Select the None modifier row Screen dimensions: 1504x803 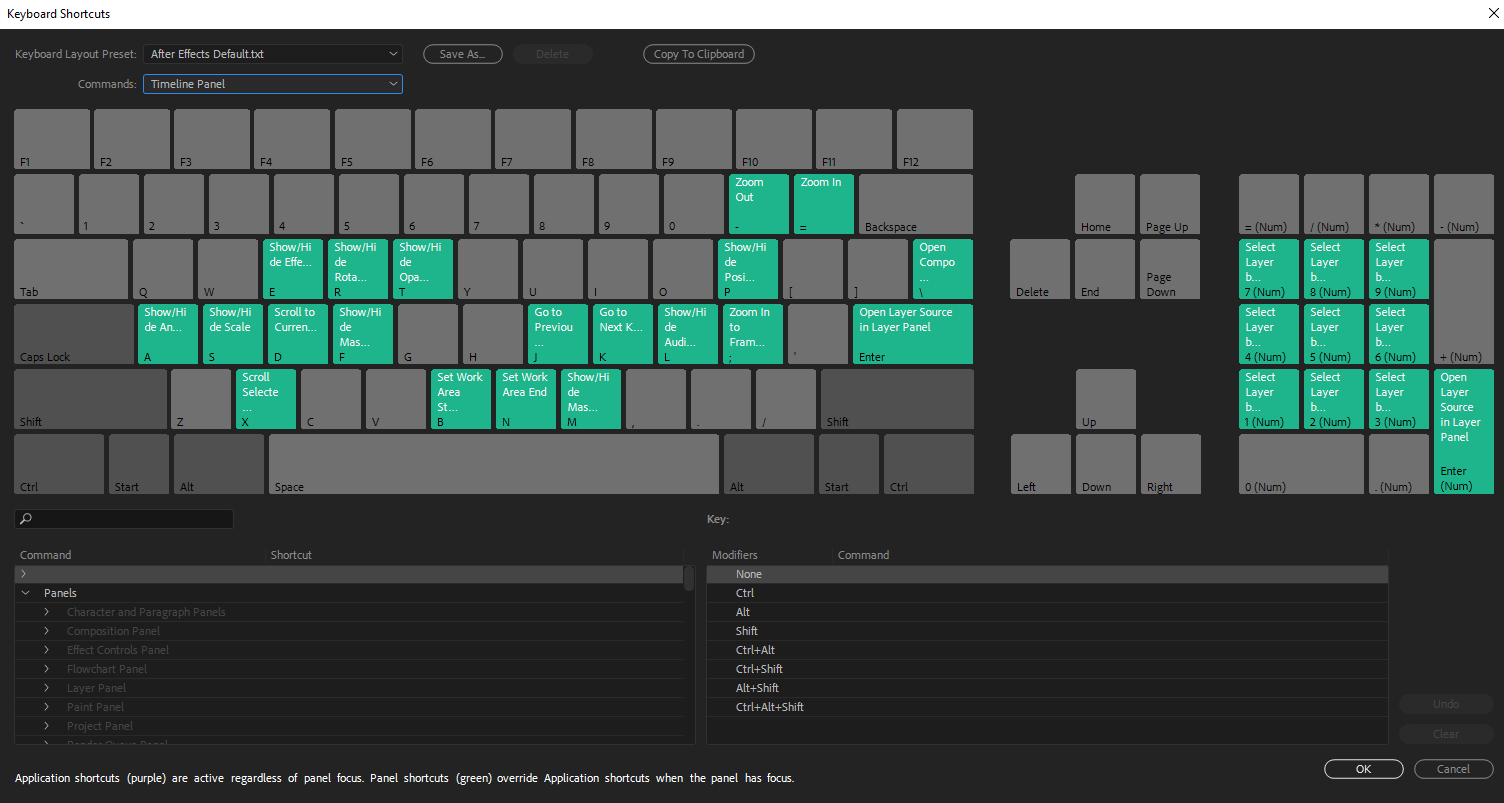[1047, 574]
